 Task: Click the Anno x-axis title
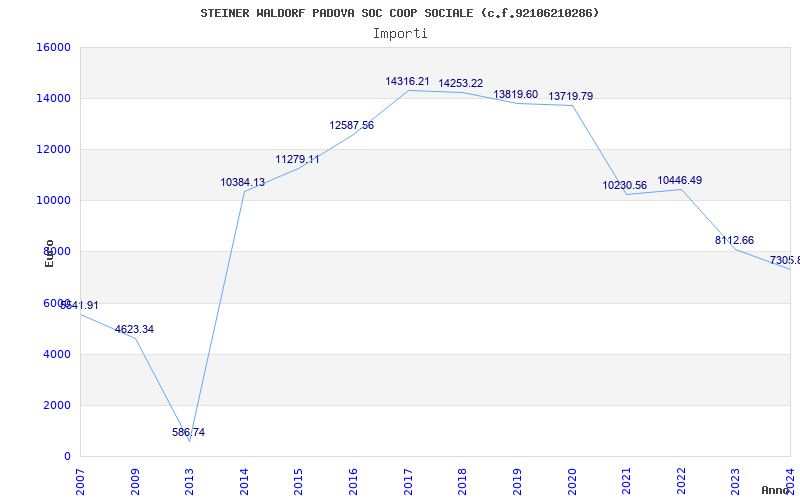coord(775,490)
